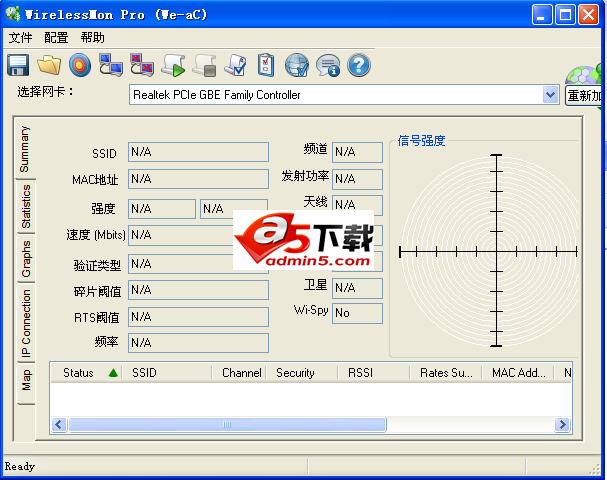
Task: Open the 帮助 menu
Action: pos(92,37)
